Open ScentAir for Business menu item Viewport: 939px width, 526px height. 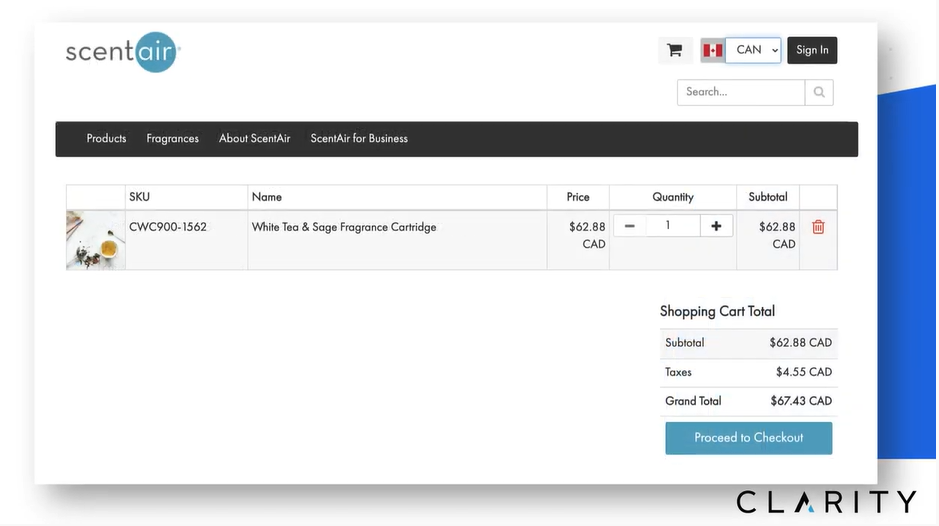pos(359,138)
